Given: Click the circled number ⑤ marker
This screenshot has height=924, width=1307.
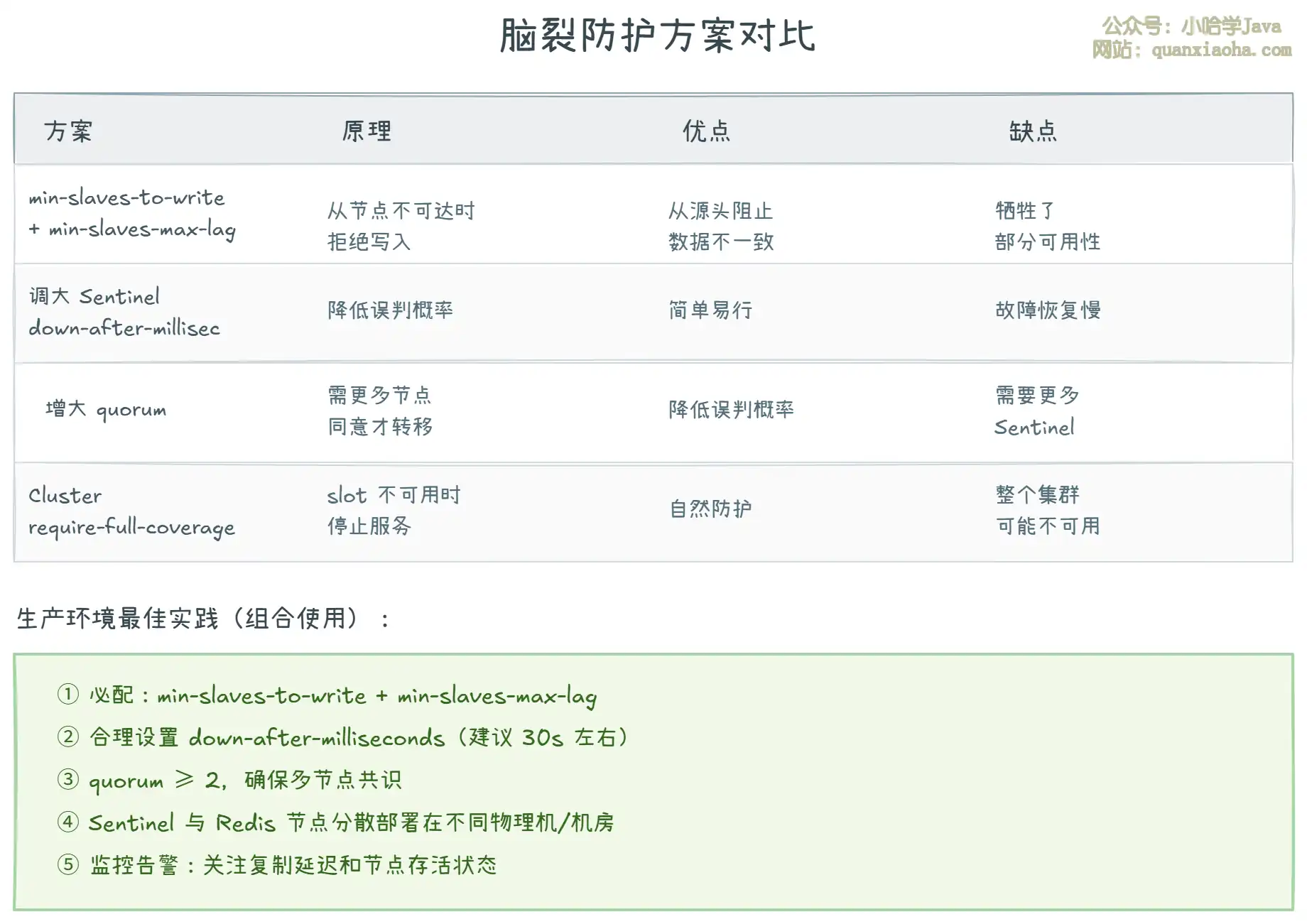Looking at the screenshot, I should pos(68,864).
